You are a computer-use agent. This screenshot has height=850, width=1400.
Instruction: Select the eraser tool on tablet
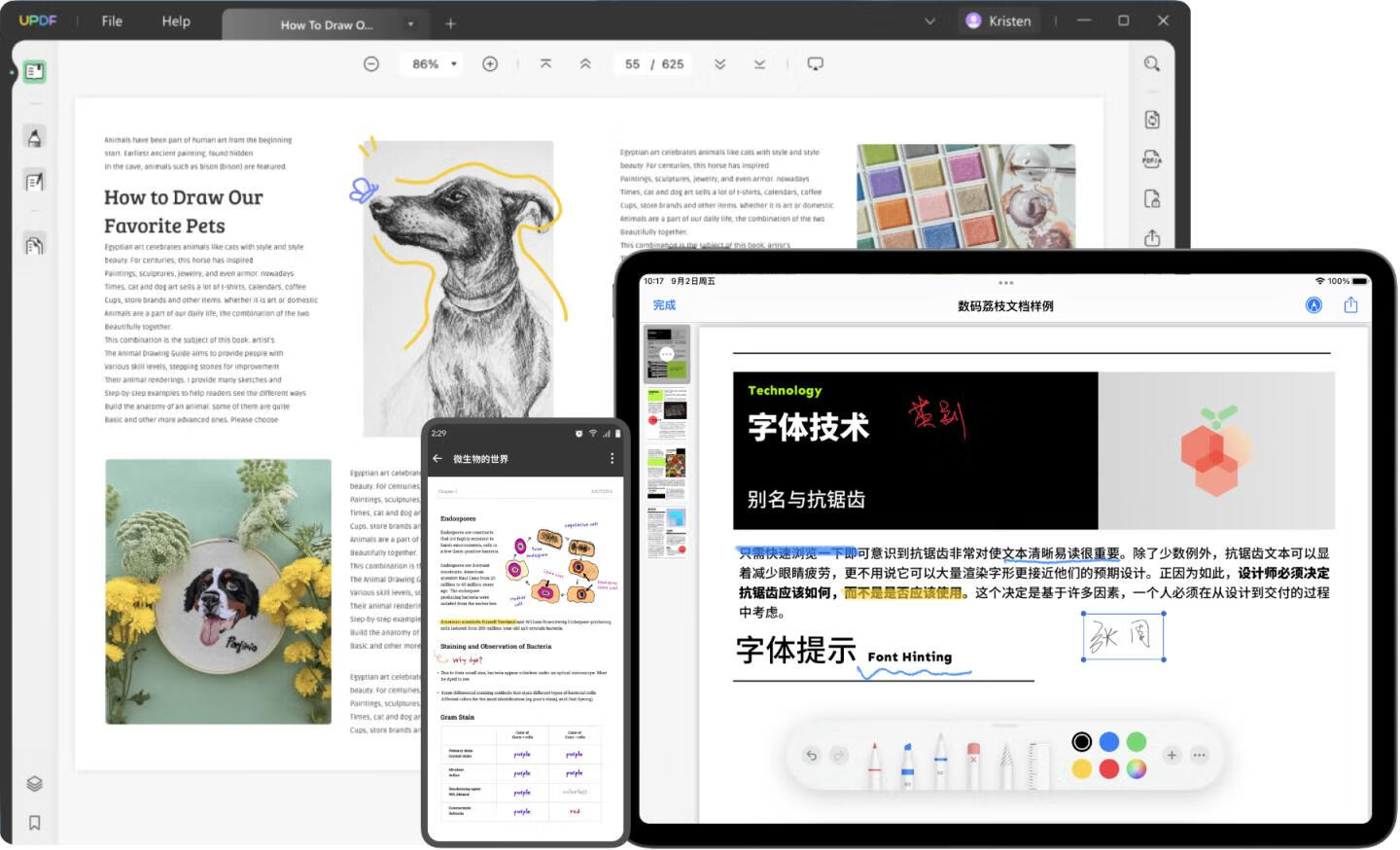973,764
